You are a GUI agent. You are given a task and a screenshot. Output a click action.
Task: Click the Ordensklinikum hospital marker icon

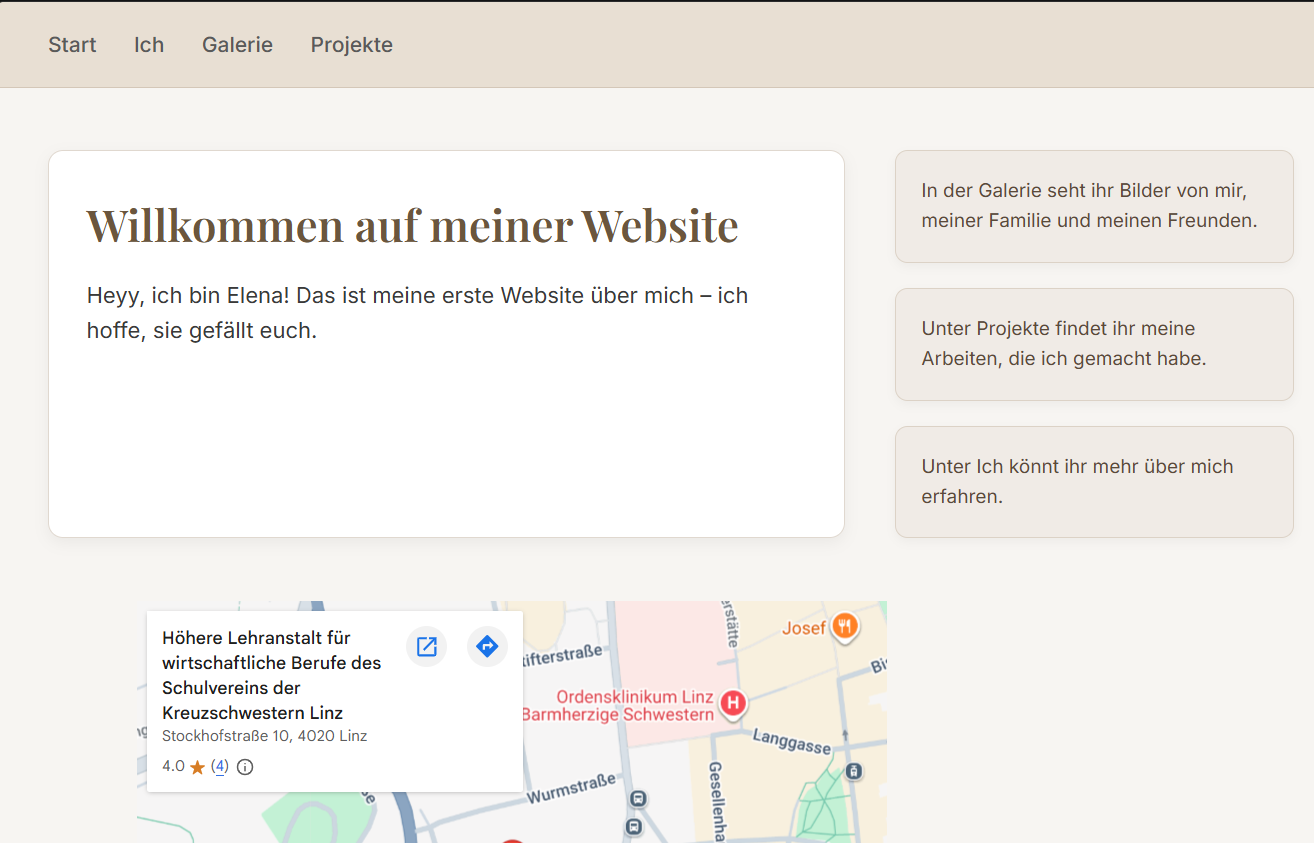(x=733, y=704)
